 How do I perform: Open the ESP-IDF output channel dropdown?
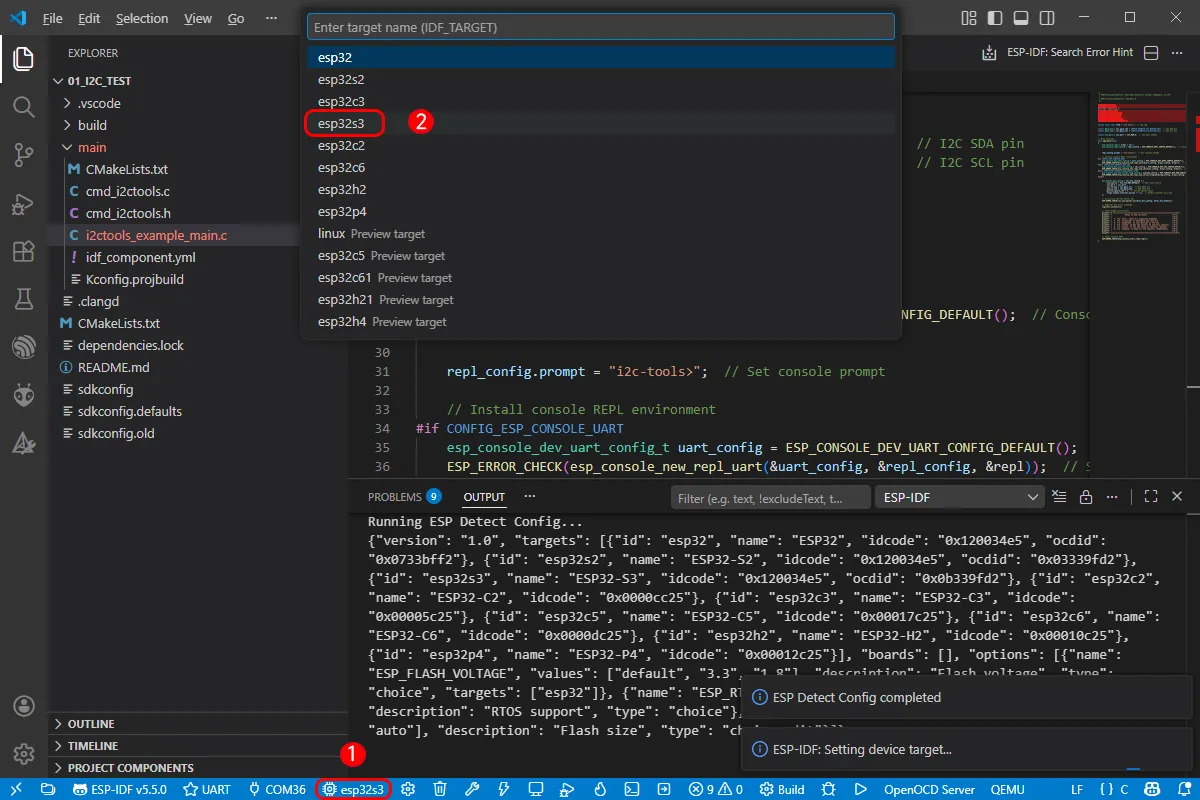959,497
